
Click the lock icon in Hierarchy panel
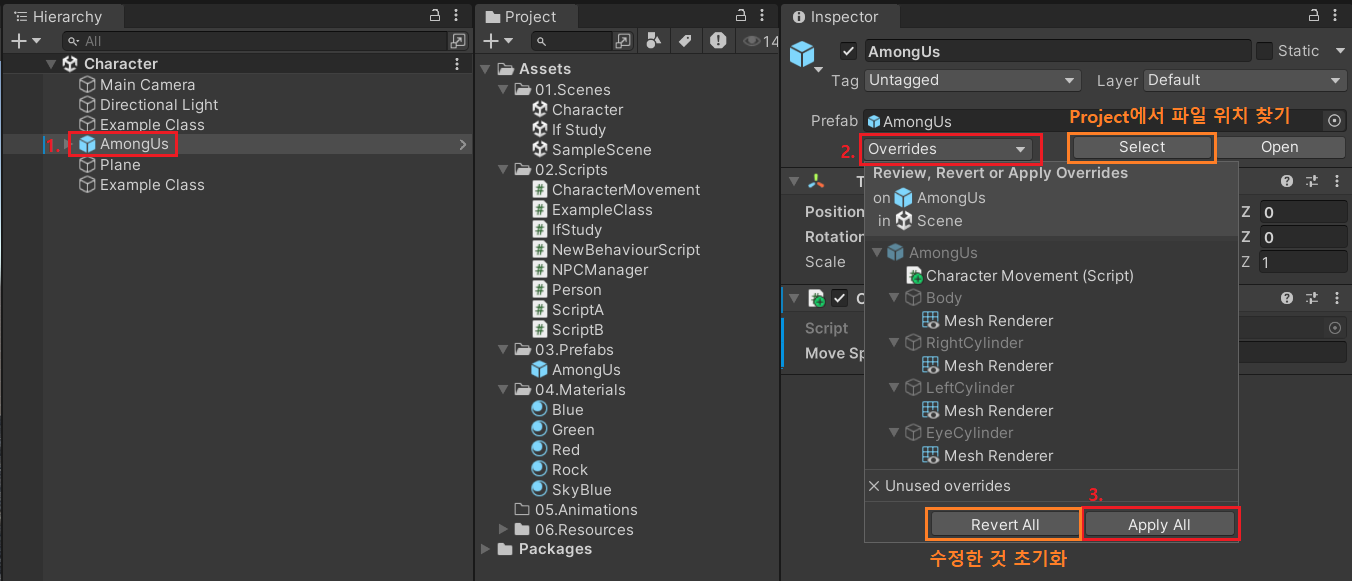pos(434,16)
